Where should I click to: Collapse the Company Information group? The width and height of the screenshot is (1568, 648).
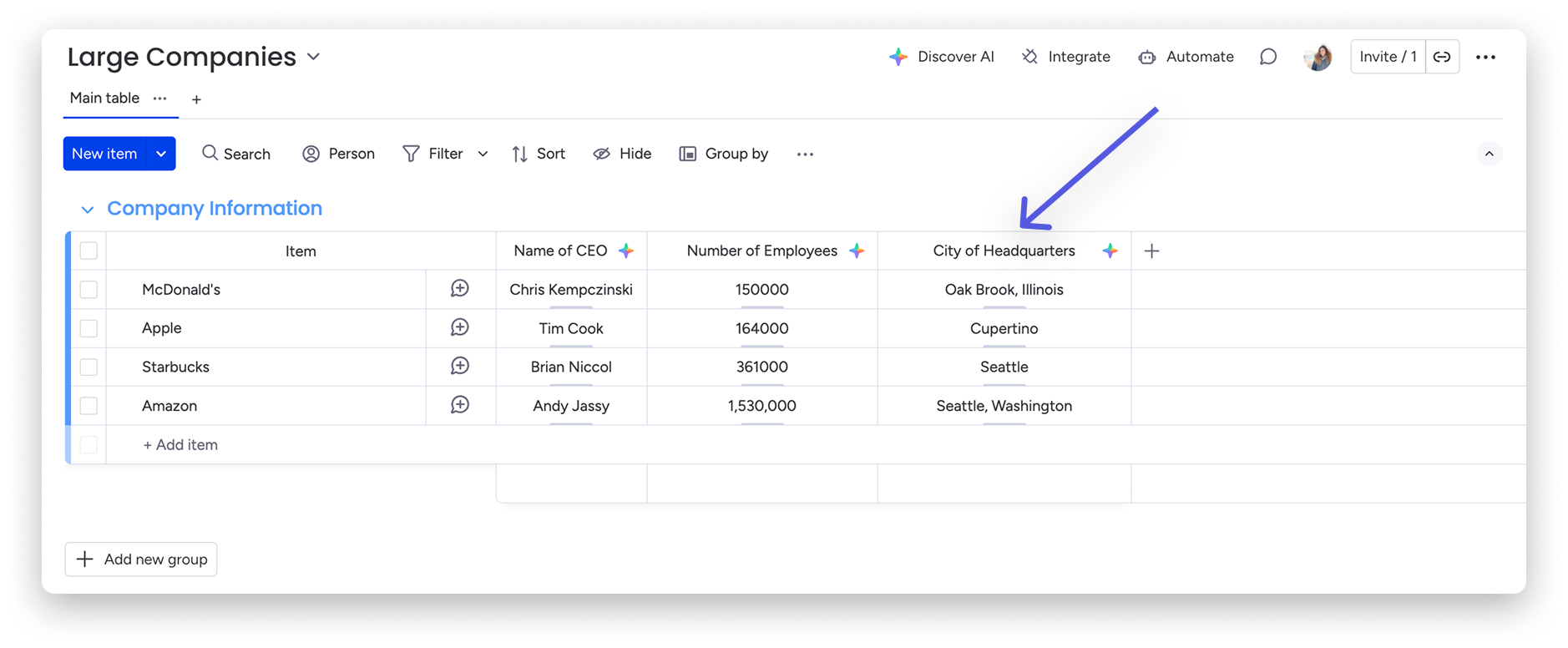click(88, 209)
